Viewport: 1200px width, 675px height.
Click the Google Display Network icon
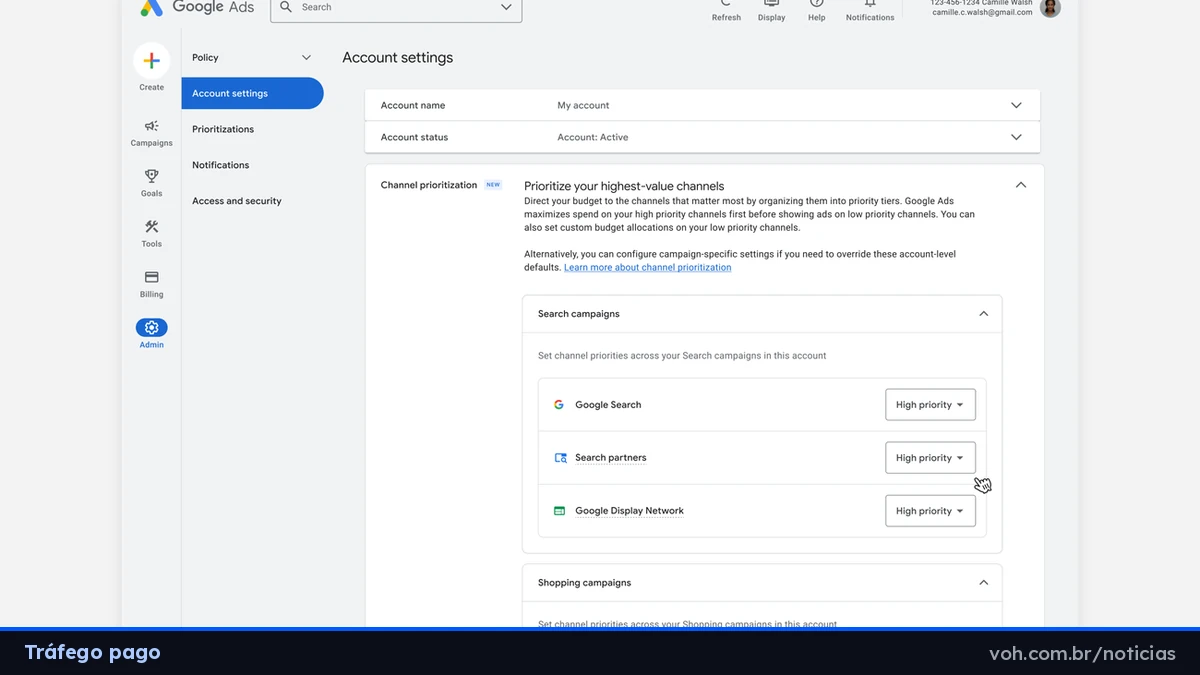point(559,511)
